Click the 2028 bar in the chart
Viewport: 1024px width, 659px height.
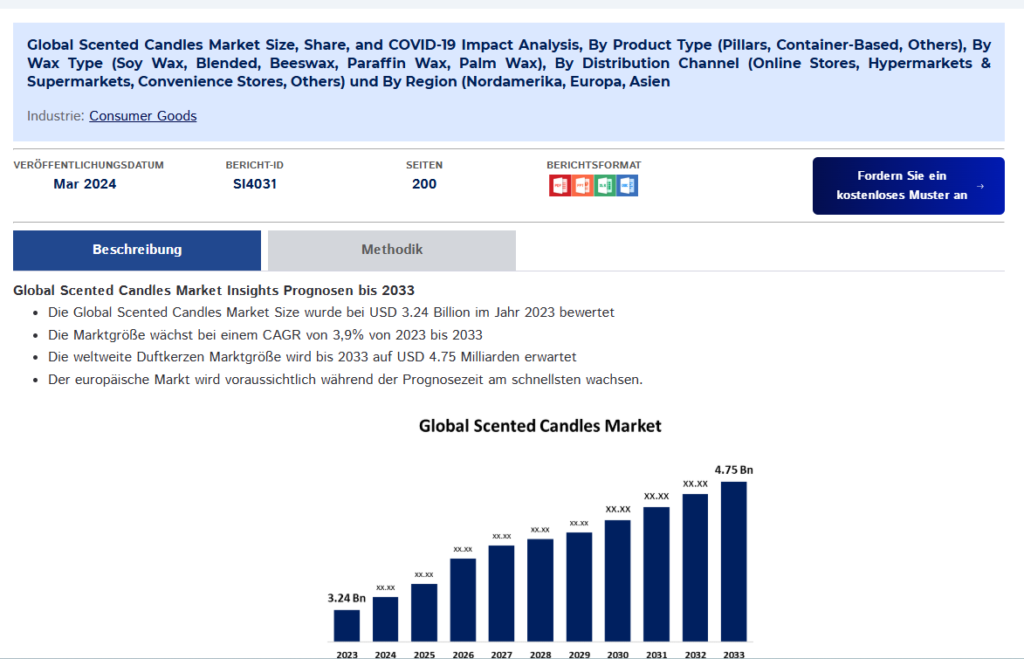pos(540,590)
